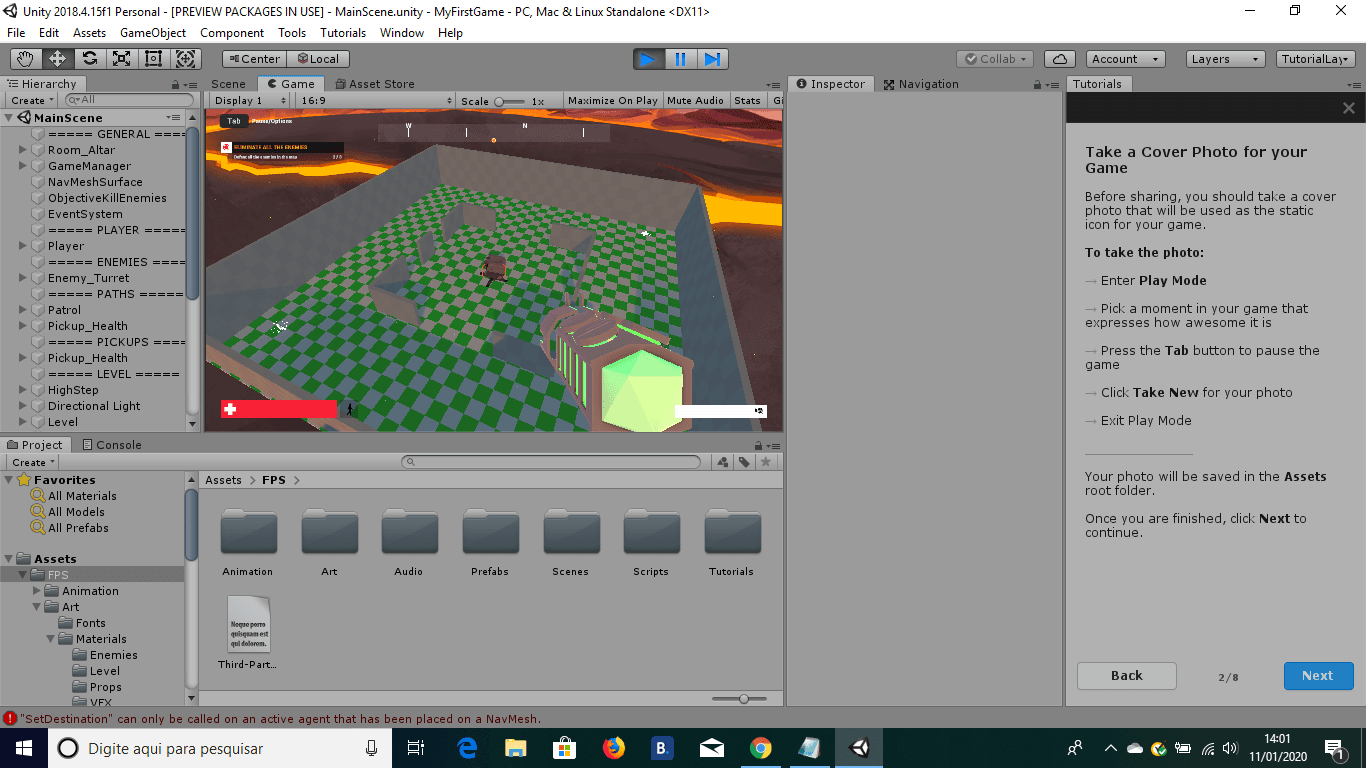
Task: Toggle Maximize On Play
Action: point(612,101)
